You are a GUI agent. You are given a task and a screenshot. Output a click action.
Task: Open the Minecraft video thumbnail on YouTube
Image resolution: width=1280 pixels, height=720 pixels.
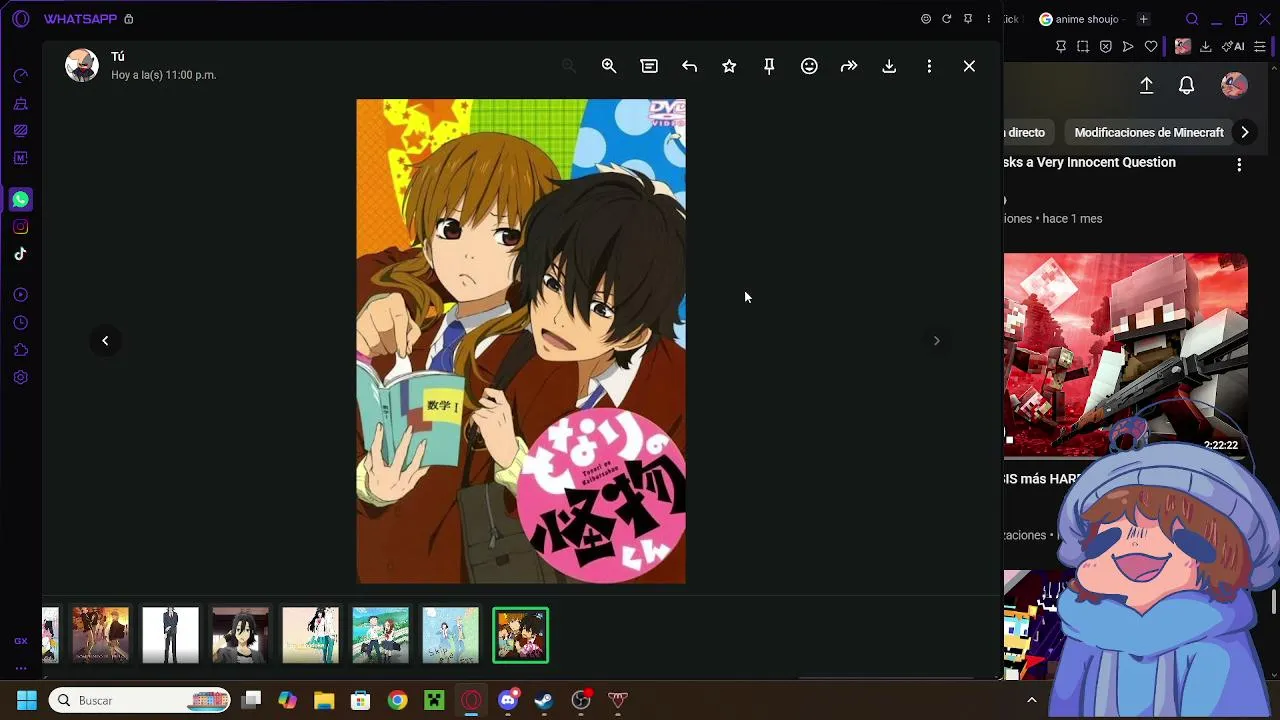click(x=1126, y=354)
